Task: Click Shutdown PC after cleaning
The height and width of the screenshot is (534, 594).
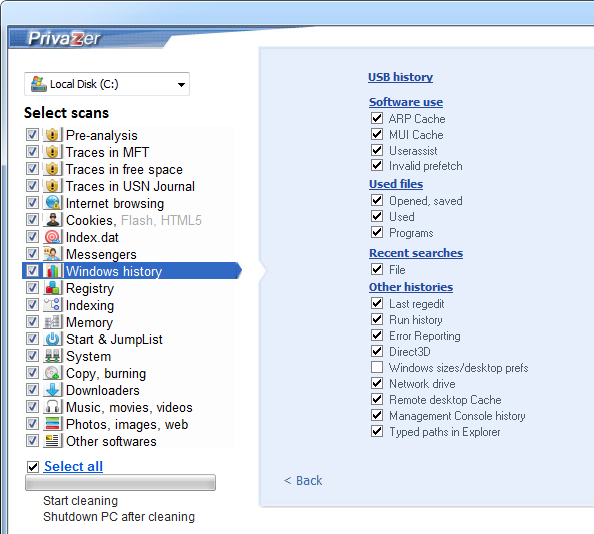Action: [119, 517]
